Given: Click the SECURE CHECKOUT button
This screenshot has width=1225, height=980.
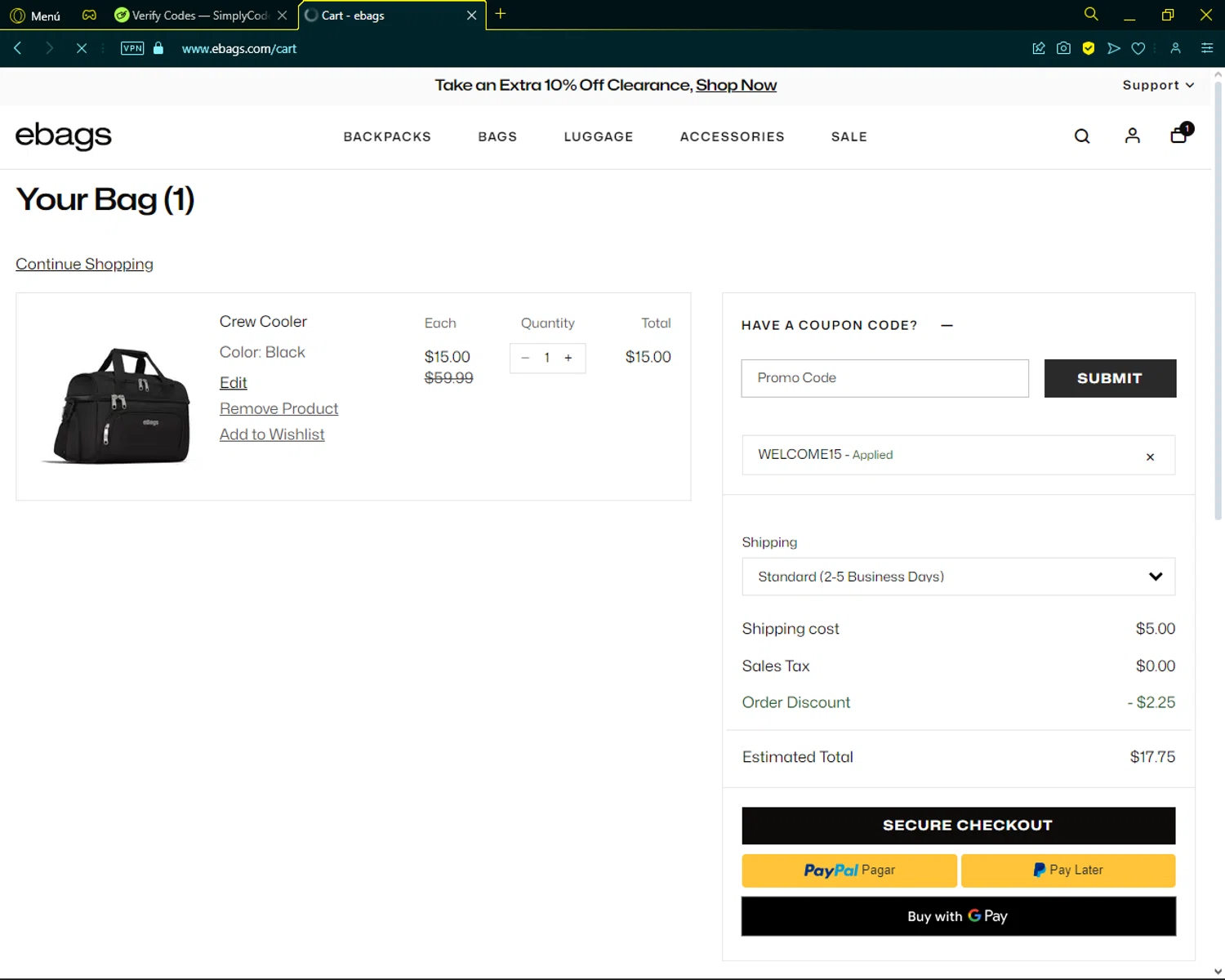Looking at the screenshot, I should (958, 826).
